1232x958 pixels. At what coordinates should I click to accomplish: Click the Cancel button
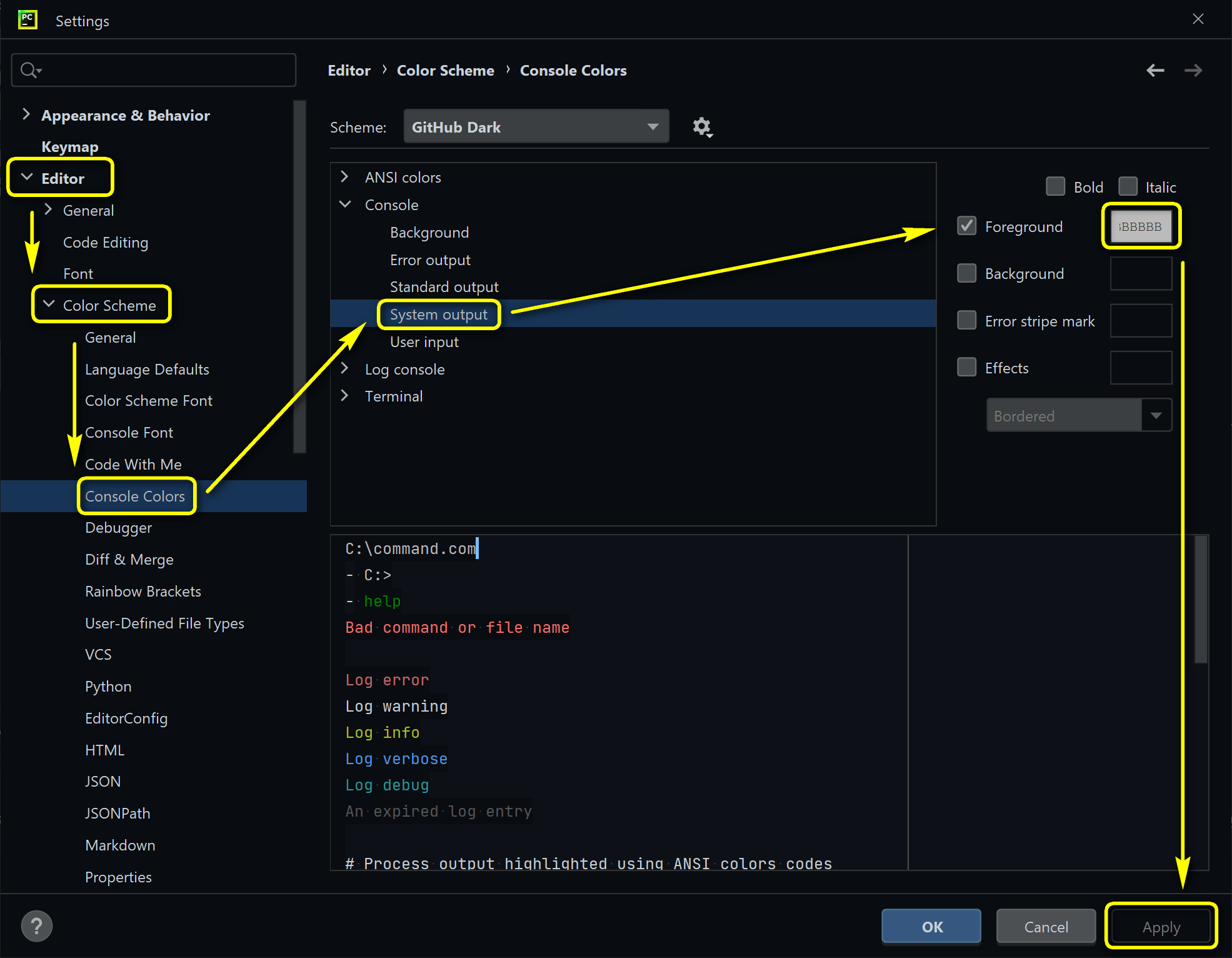(x=1045, y=926)
